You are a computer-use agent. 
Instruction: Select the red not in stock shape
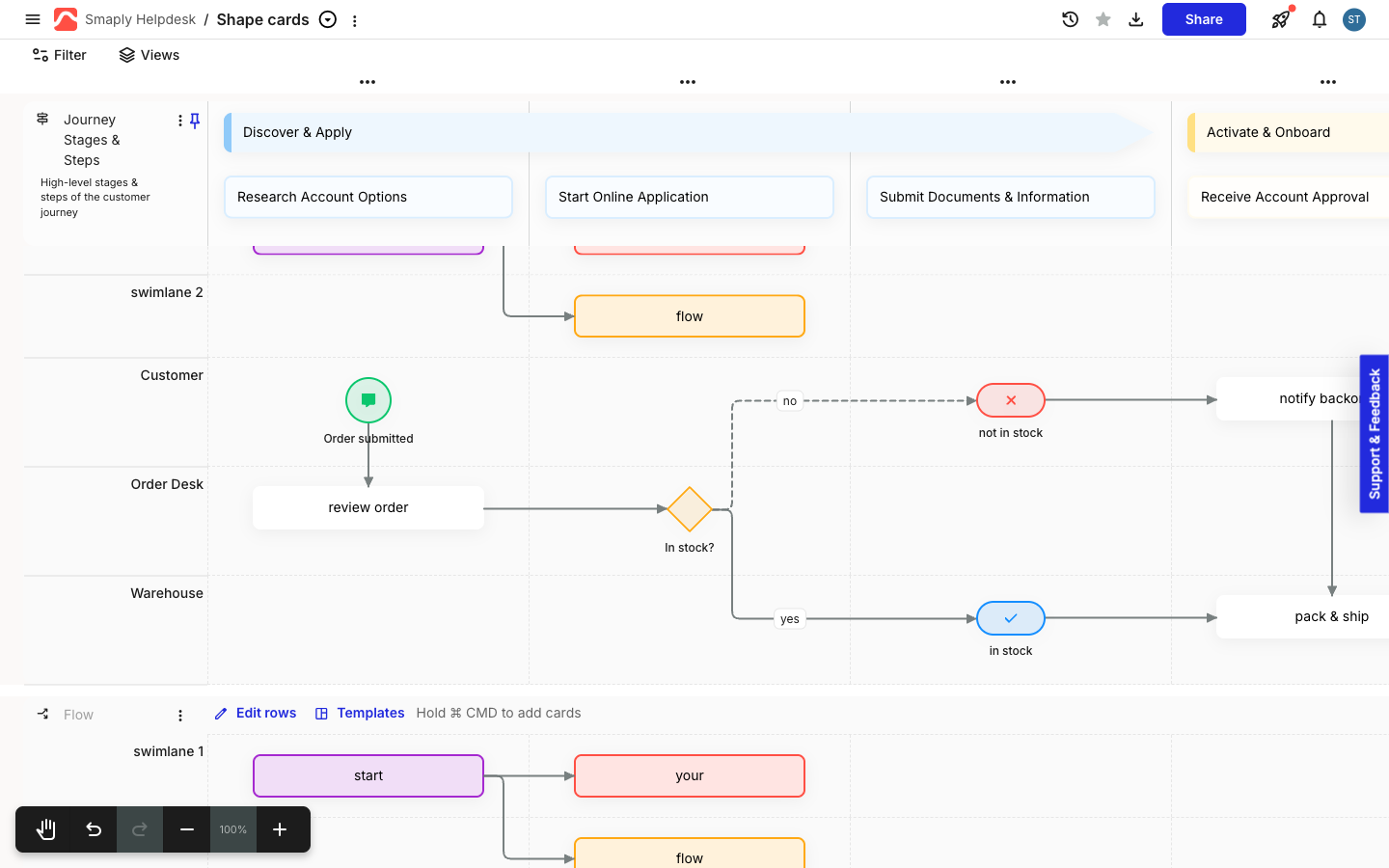(1011, 400)
